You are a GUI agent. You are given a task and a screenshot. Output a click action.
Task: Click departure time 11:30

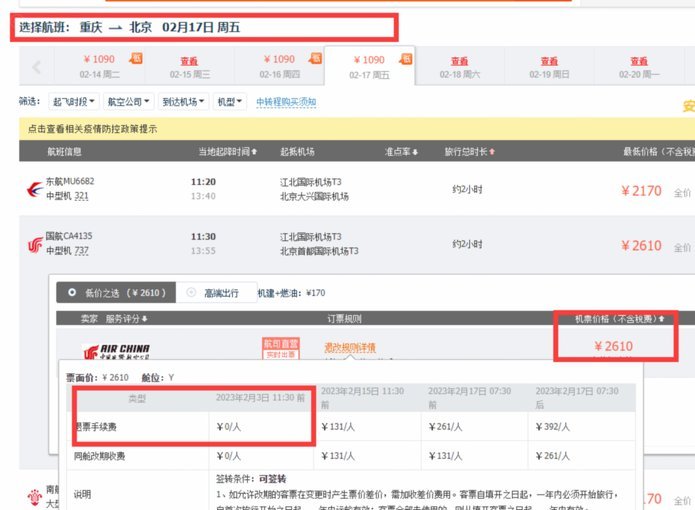click(203, 237)
